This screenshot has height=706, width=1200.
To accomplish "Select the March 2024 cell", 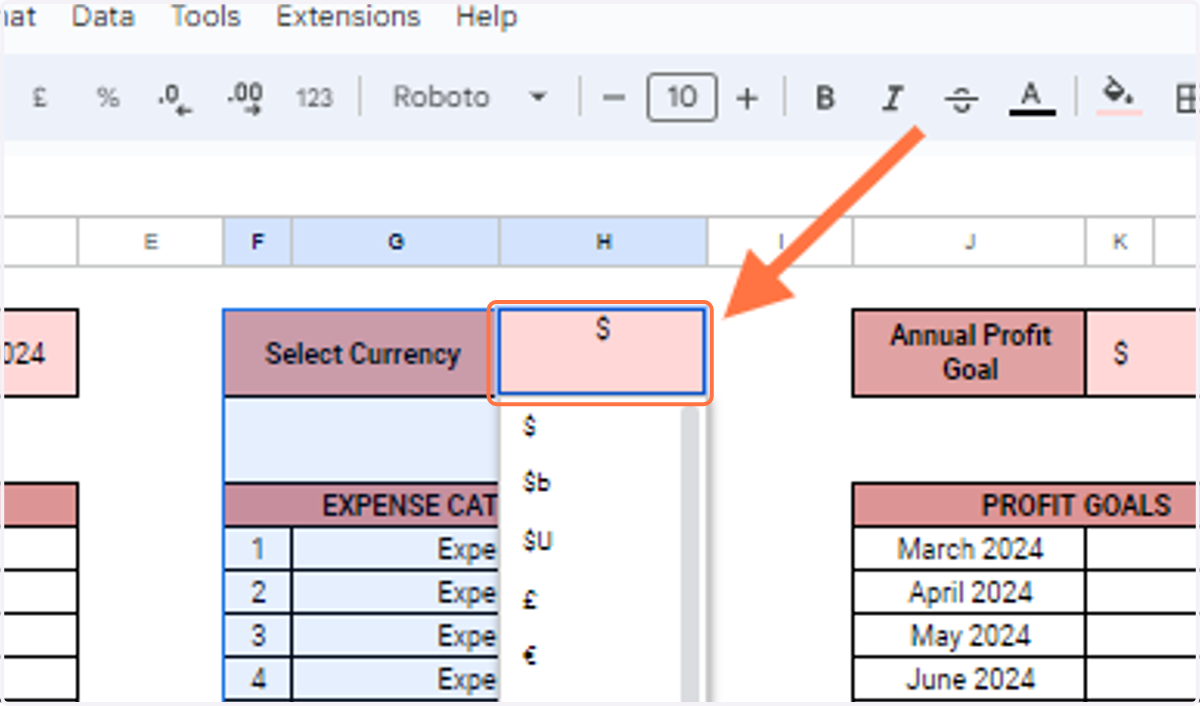I will [969, 549].
